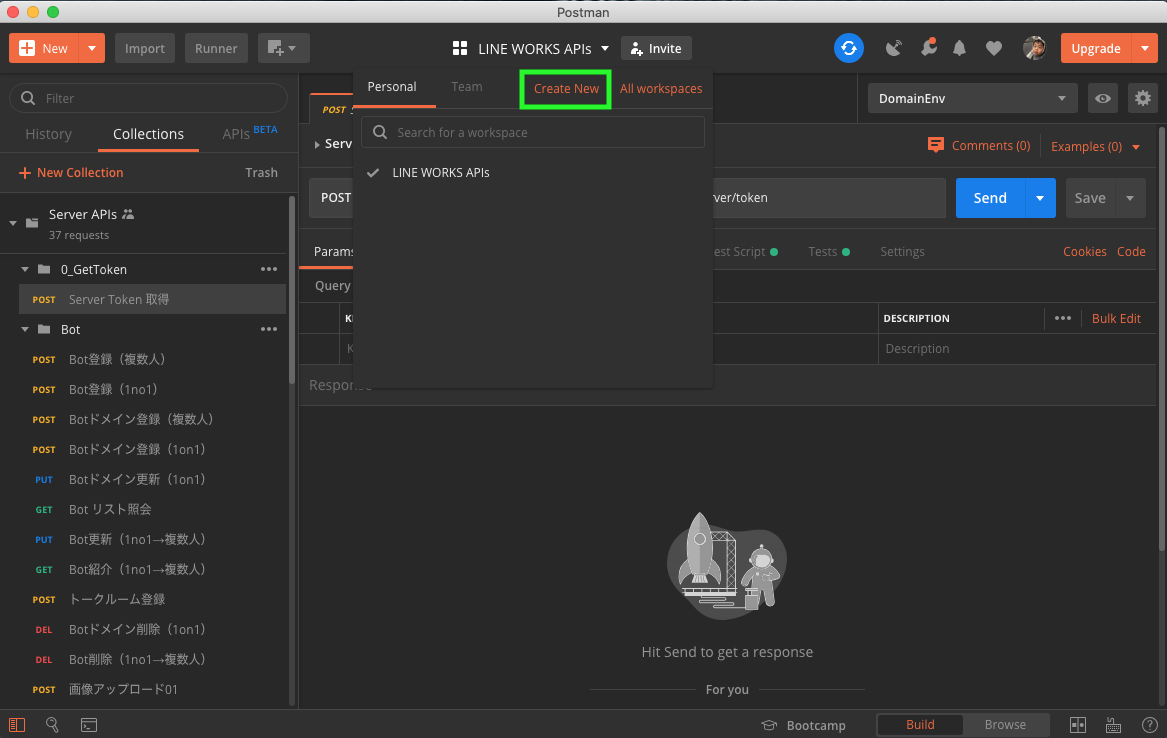Click the search icon in the status bar
Image resolution: width=1167 pixels, height=738 pixels.
point(52,724)
